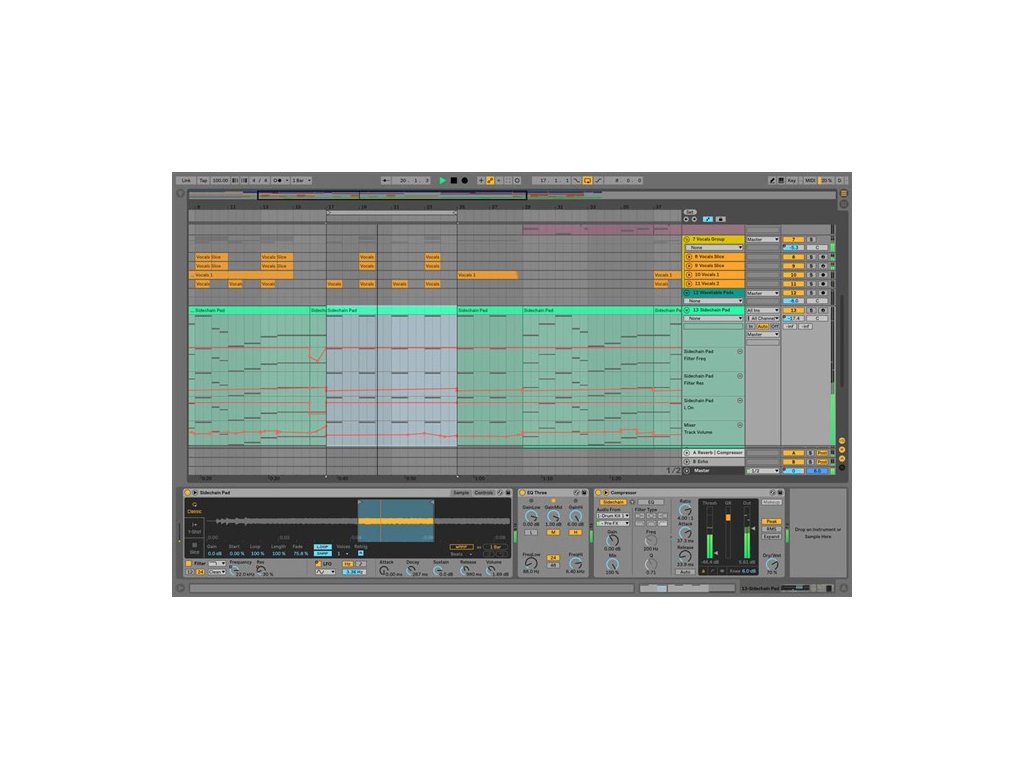Toggle Post button on return track A
Screen dimensions: 1024x768
[822, 453]
